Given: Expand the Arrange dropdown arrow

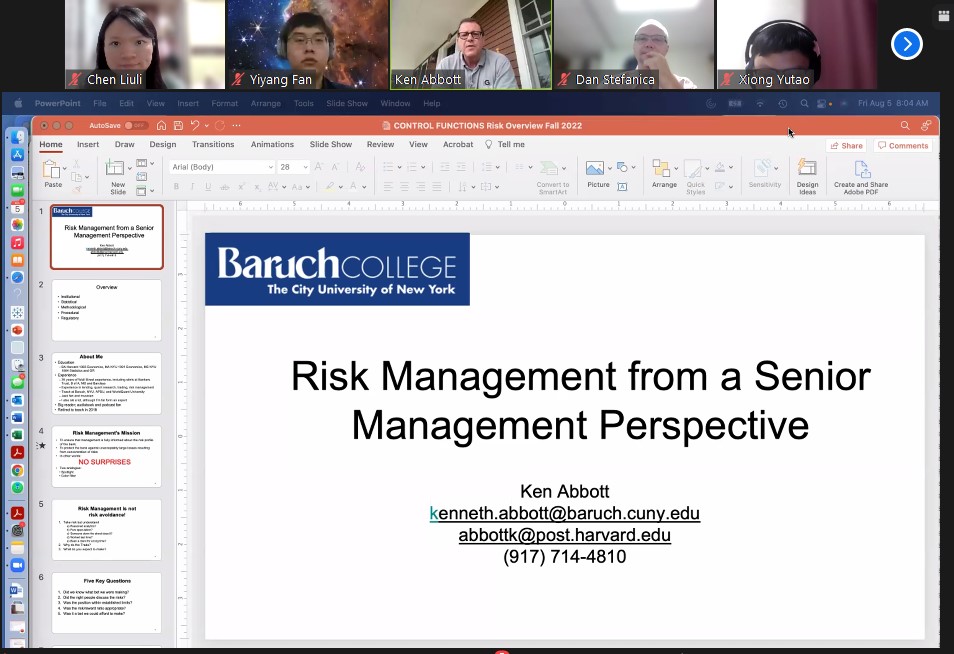Looking at the screenshot, I should tap(675, 168).
